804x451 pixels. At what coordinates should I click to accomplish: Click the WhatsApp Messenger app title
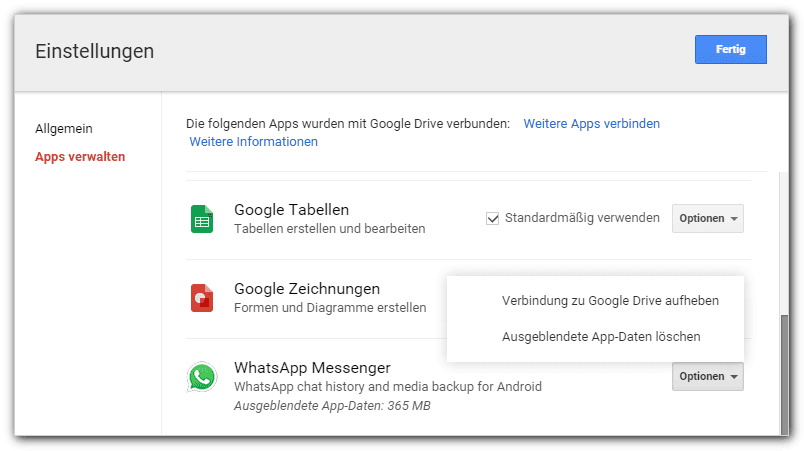312,367
